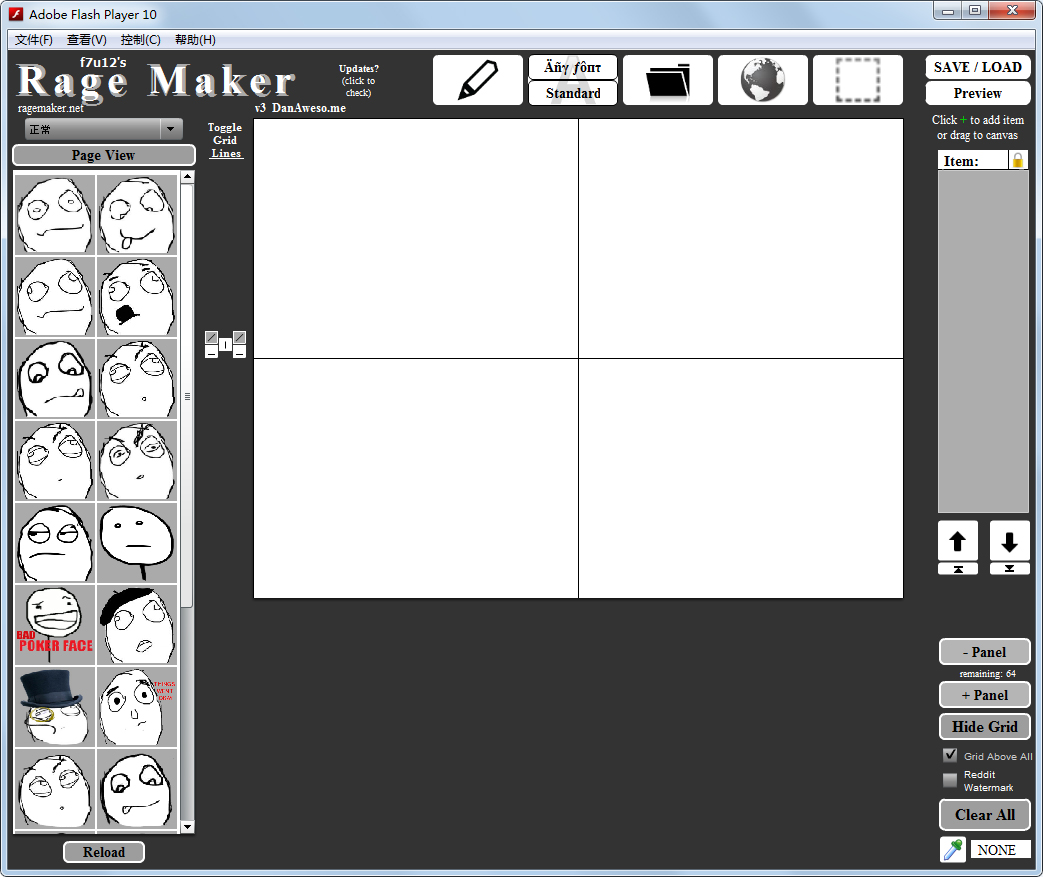Expand the face category dropdown

point(171,129)
